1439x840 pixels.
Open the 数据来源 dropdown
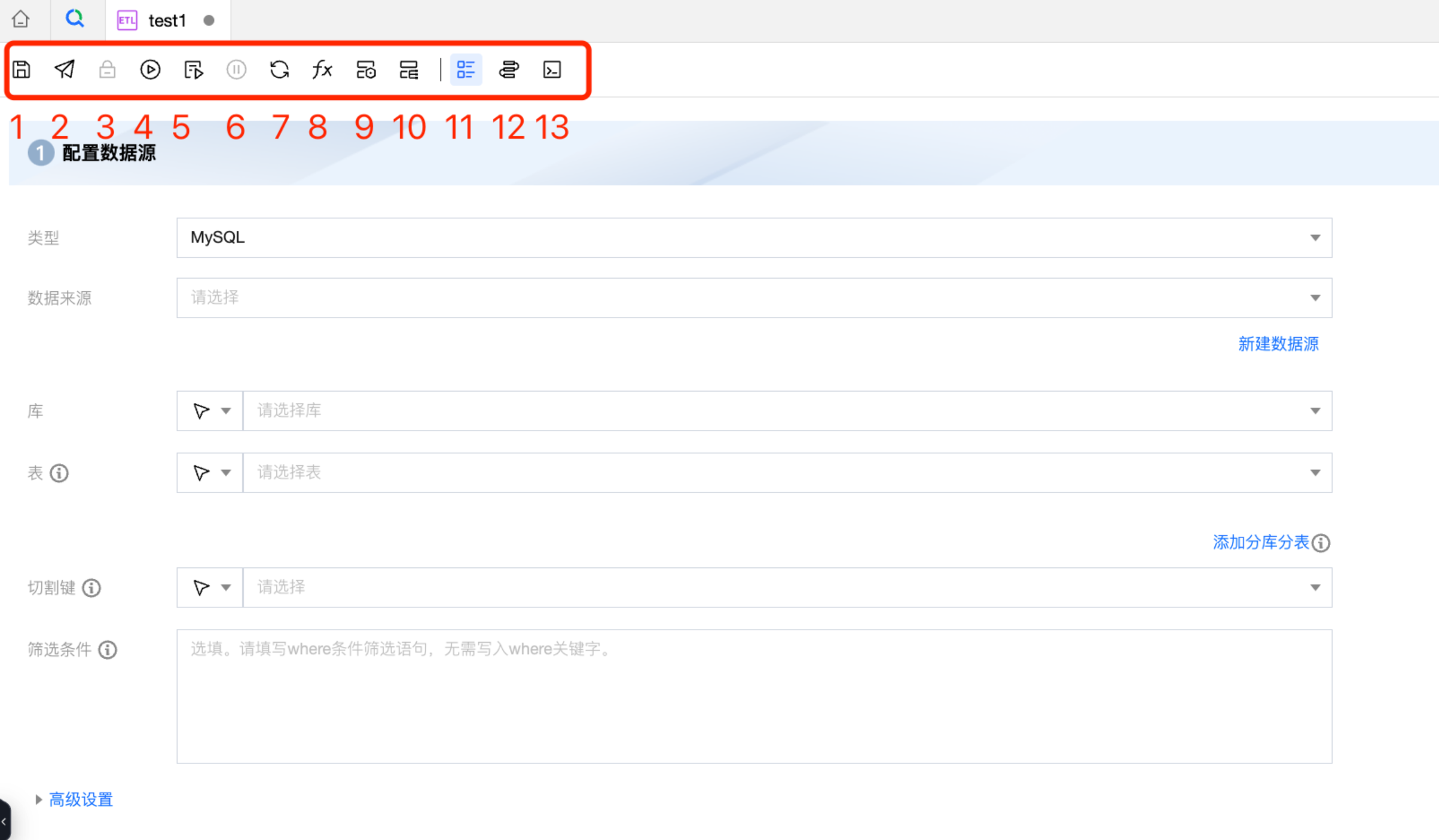(x=753, y=298)
